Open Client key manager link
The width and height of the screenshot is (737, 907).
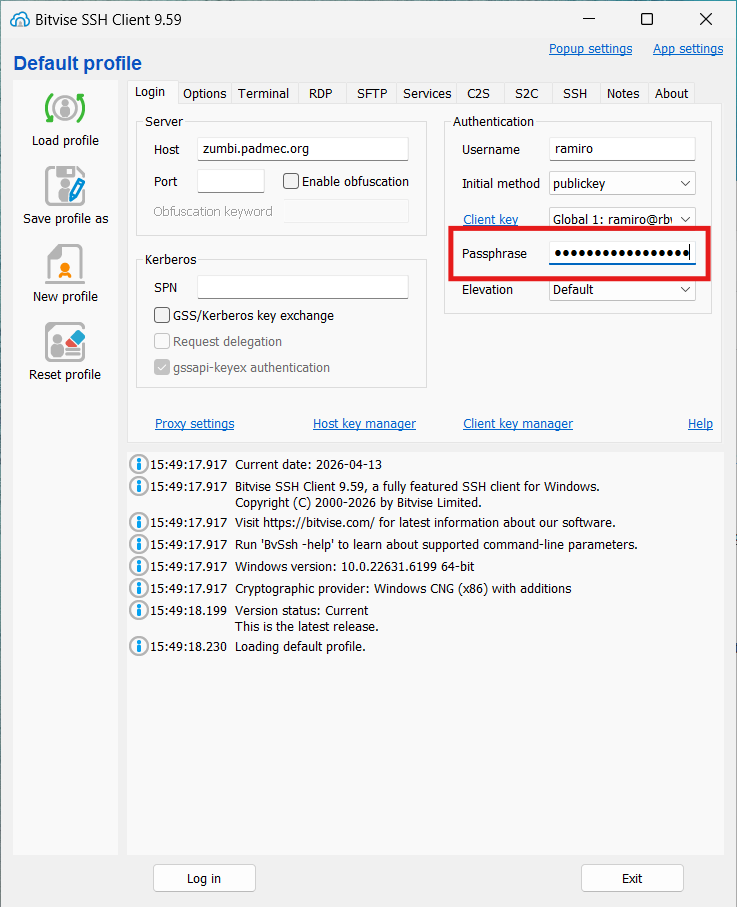click(518, 423)
